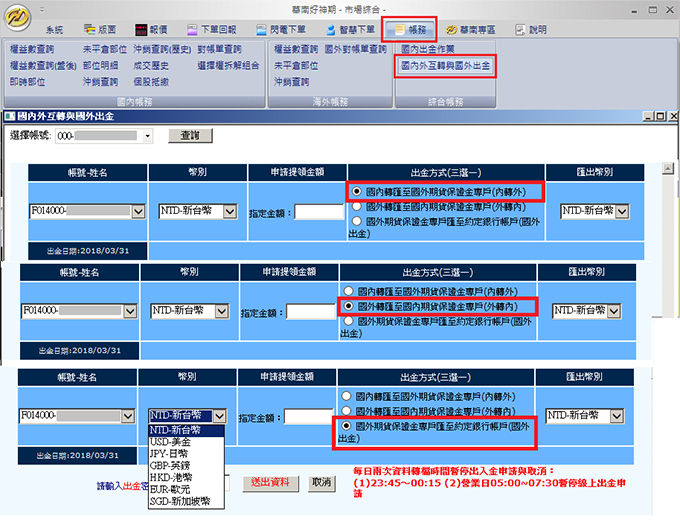The width and height of the screenshot is (680, 526).
Task: Collapse the bottom form open 幣別 dropdown arrow
Action: click(x=219, y=416)
